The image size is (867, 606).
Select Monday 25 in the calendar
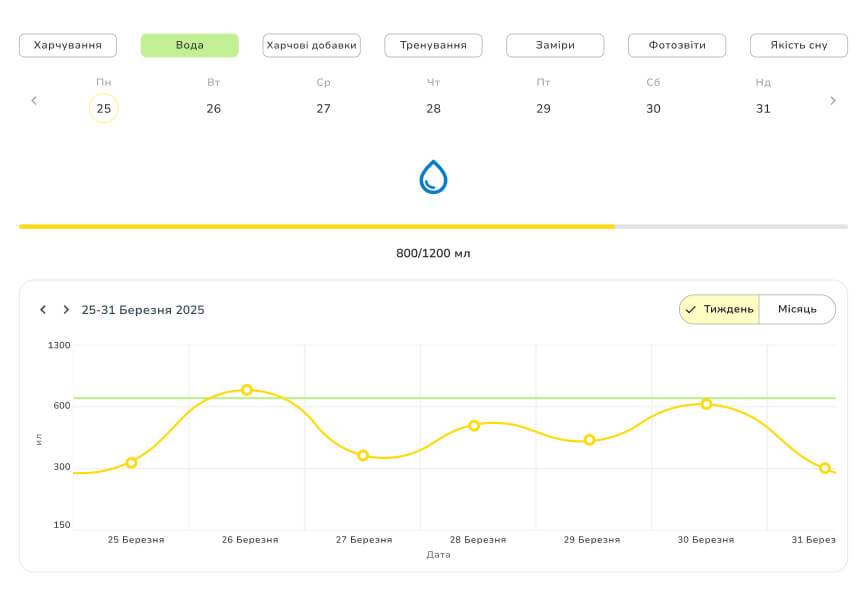[x=104, y=108]
